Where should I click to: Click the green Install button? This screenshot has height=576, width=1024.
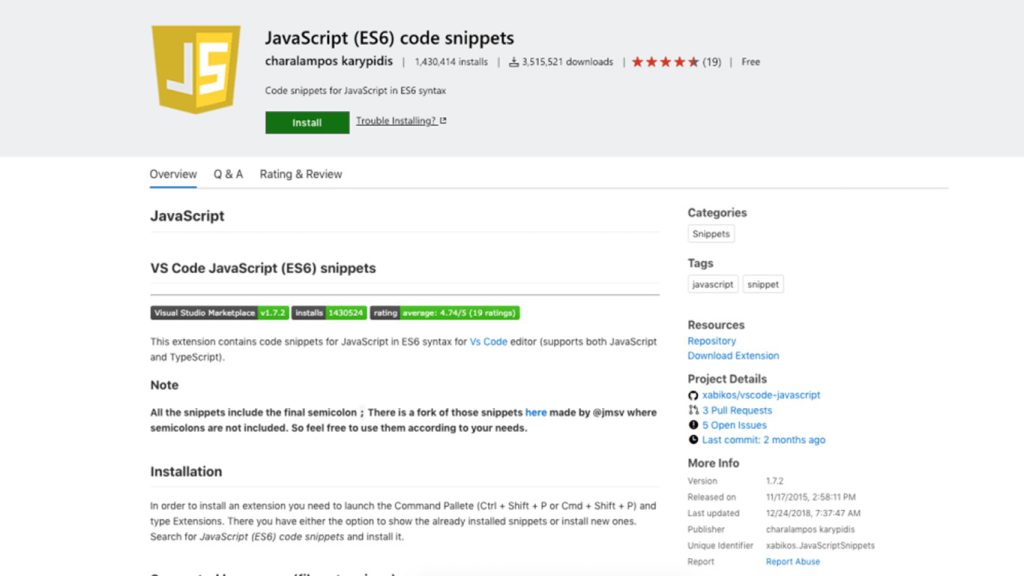click(x=307, y=122)
